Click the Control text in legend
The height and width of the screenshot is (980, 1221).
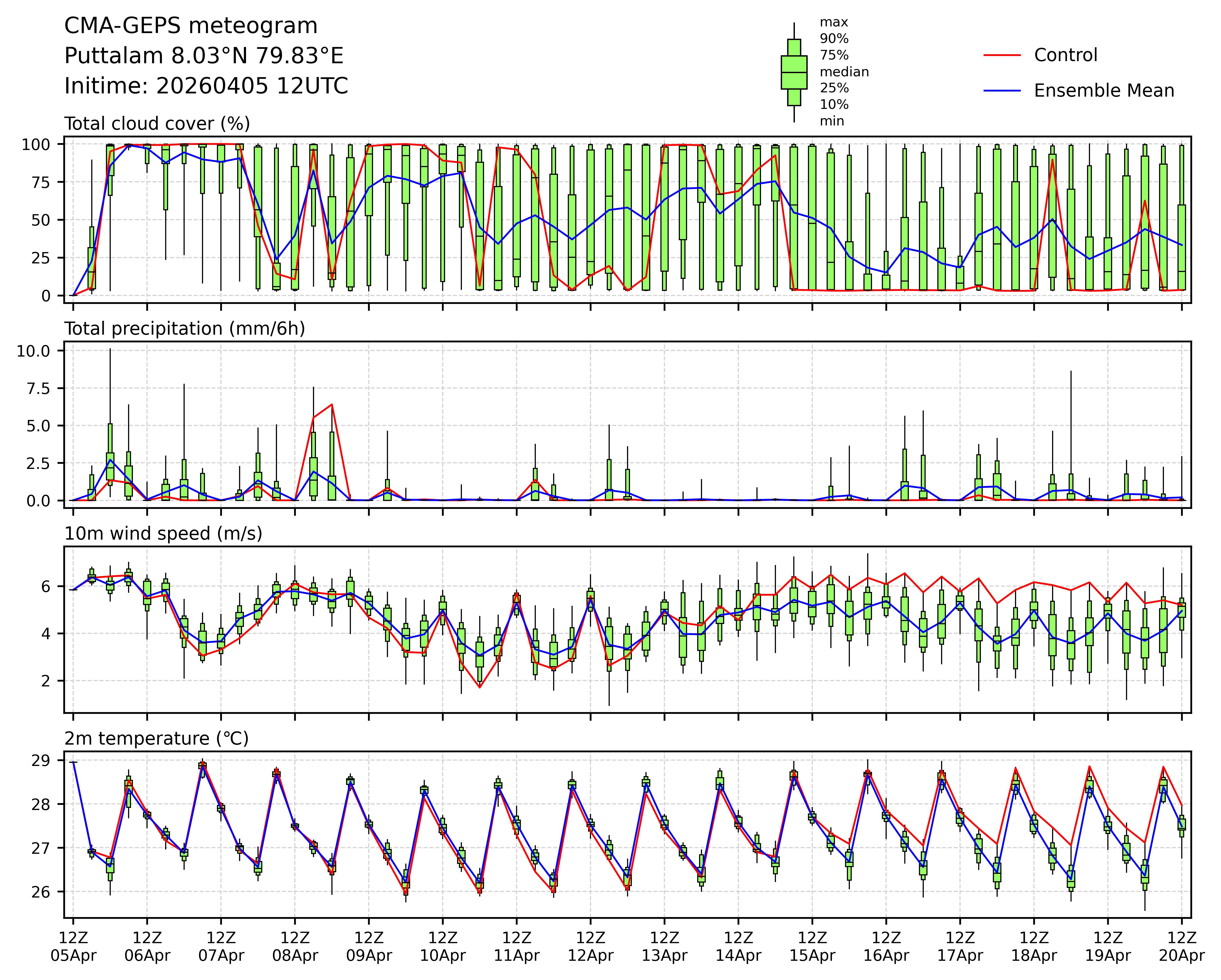pos(1065,55)
